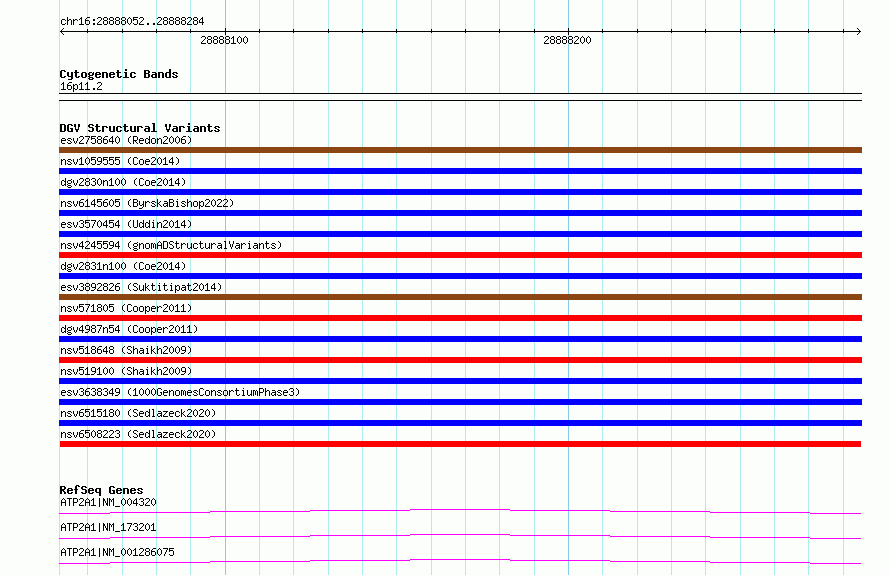Click the 16p11.2 cytogenetic band label
890x575 pixels.
81,86
